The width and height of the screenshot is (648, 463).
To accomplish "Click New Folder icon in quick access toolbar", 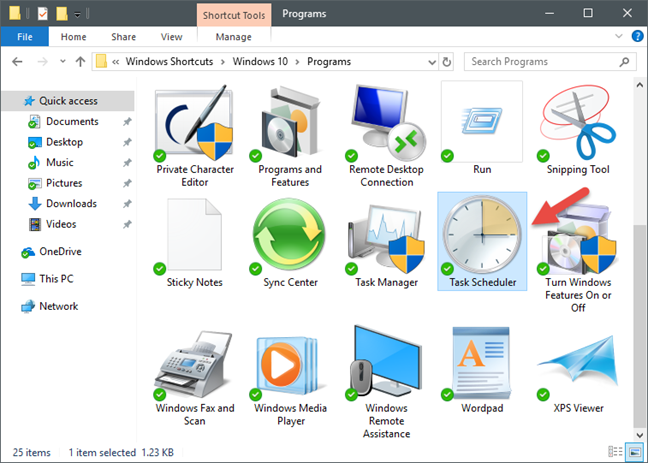I will tap(62, 14).
